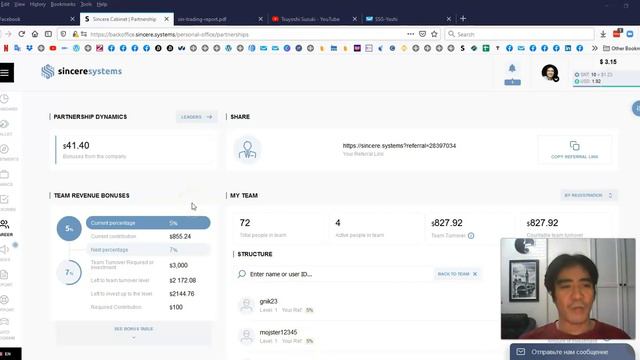
Task: Close the Sincere Cabinet Partnership tab
Action: point(167,19)
